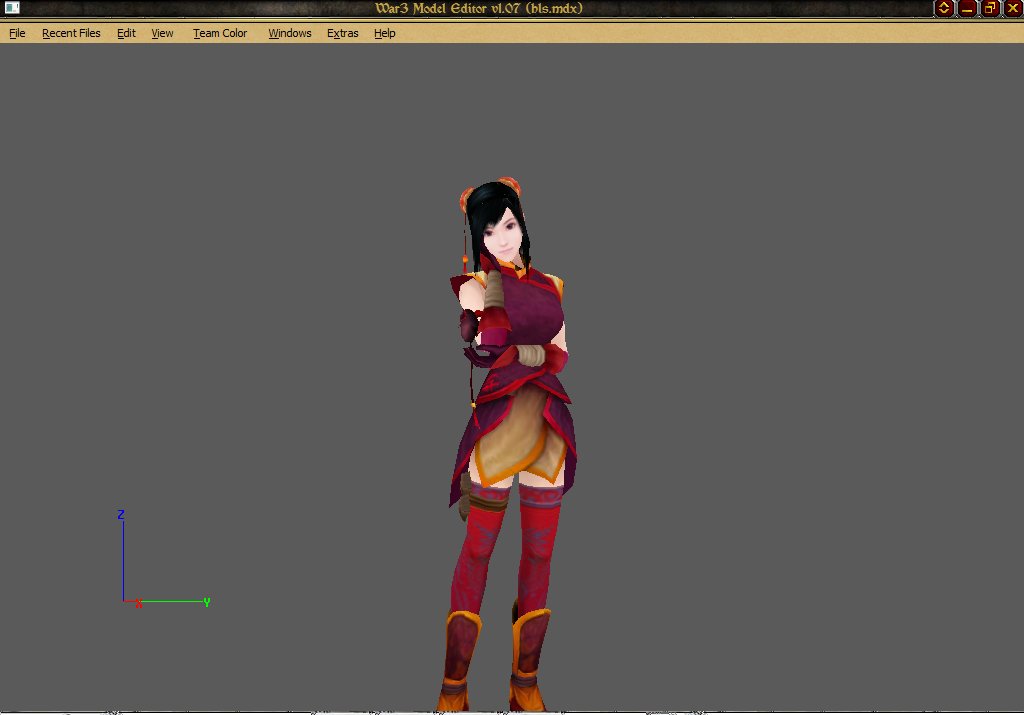
Task: Click the up-down arrows title bar button
Action: 944,8
